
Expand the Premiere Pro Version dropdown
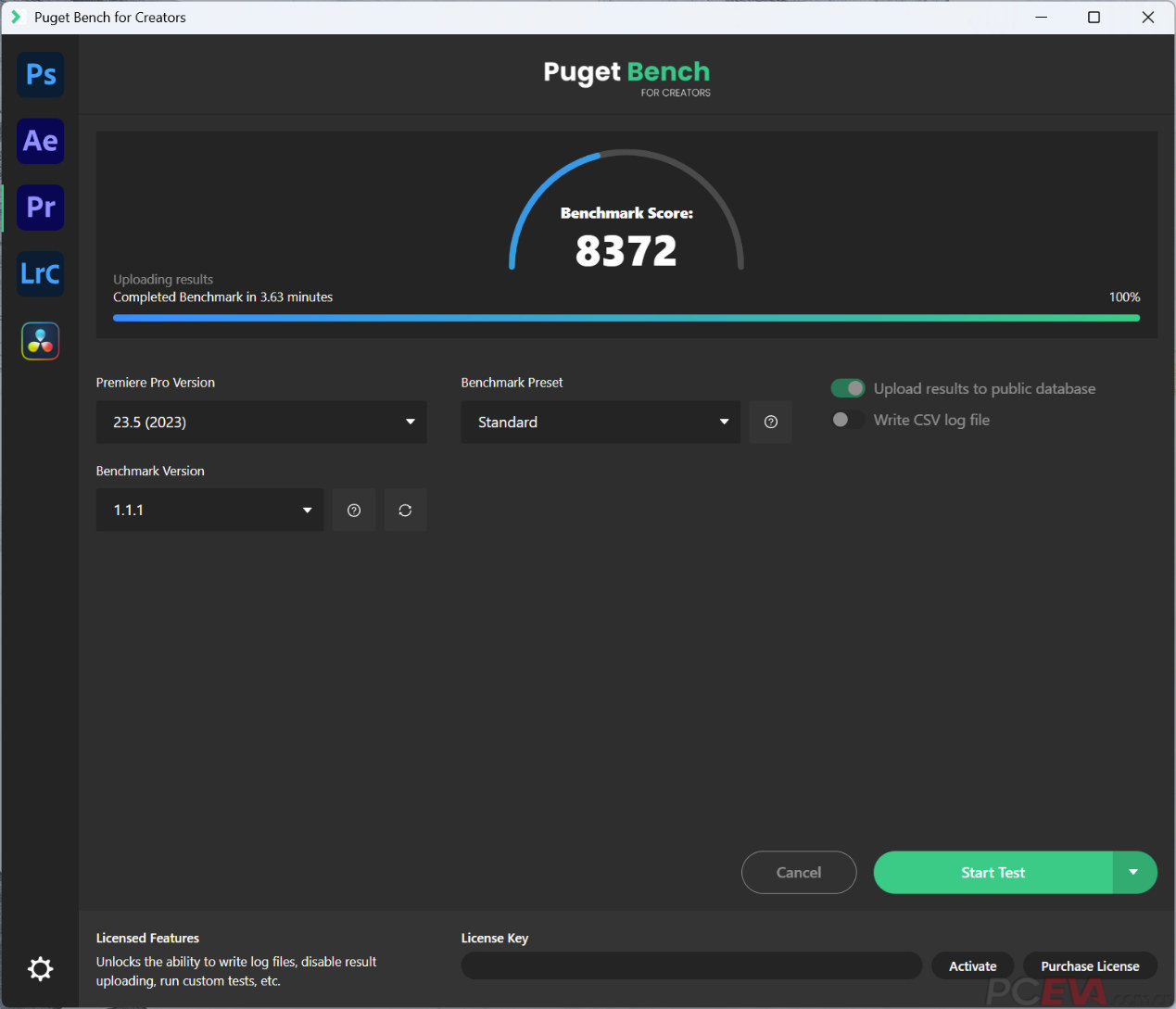(x=261, y=423)
